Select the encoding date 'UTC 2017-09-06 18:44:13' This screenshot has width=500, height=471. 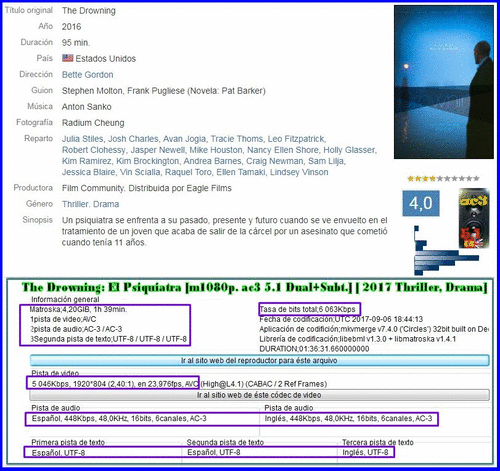pyautogui.click(x=379, y=319)
